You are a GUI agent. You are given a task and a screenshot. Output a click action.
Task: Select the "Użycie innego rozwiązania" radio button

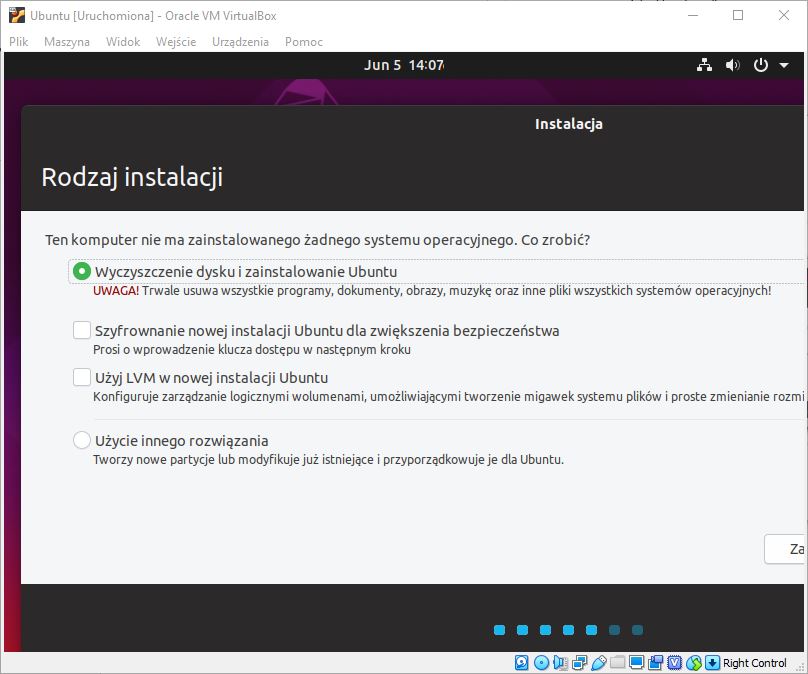81,441
